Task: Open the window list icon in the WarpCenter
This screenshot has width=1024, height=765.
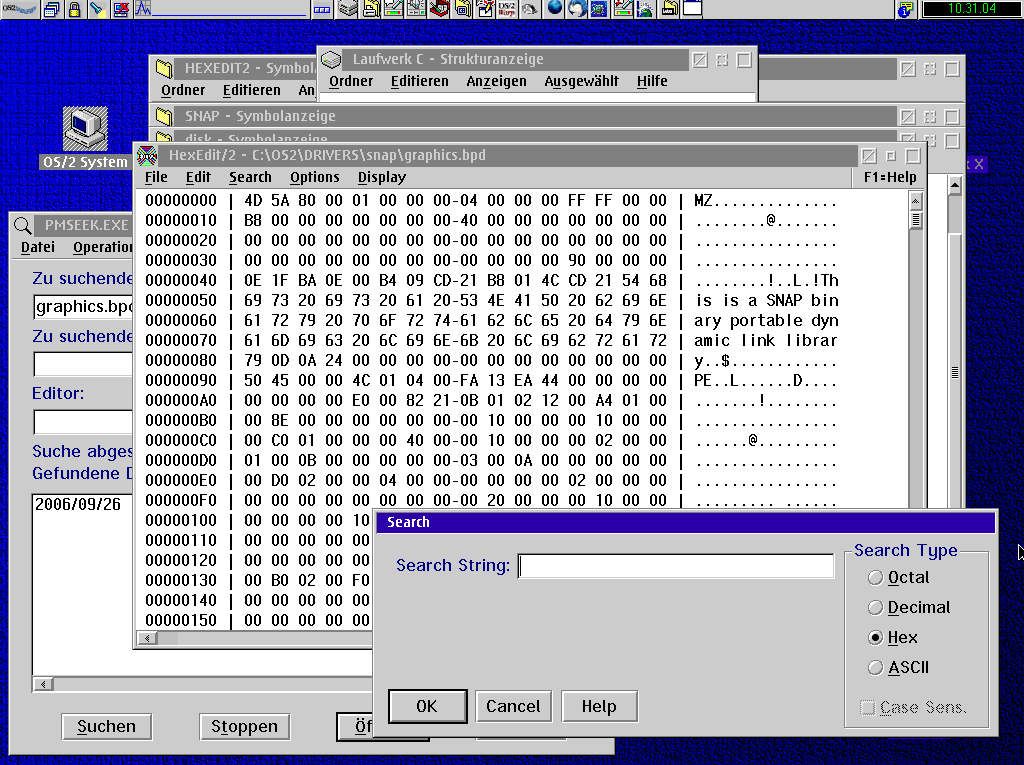Action: coord(52,8)
